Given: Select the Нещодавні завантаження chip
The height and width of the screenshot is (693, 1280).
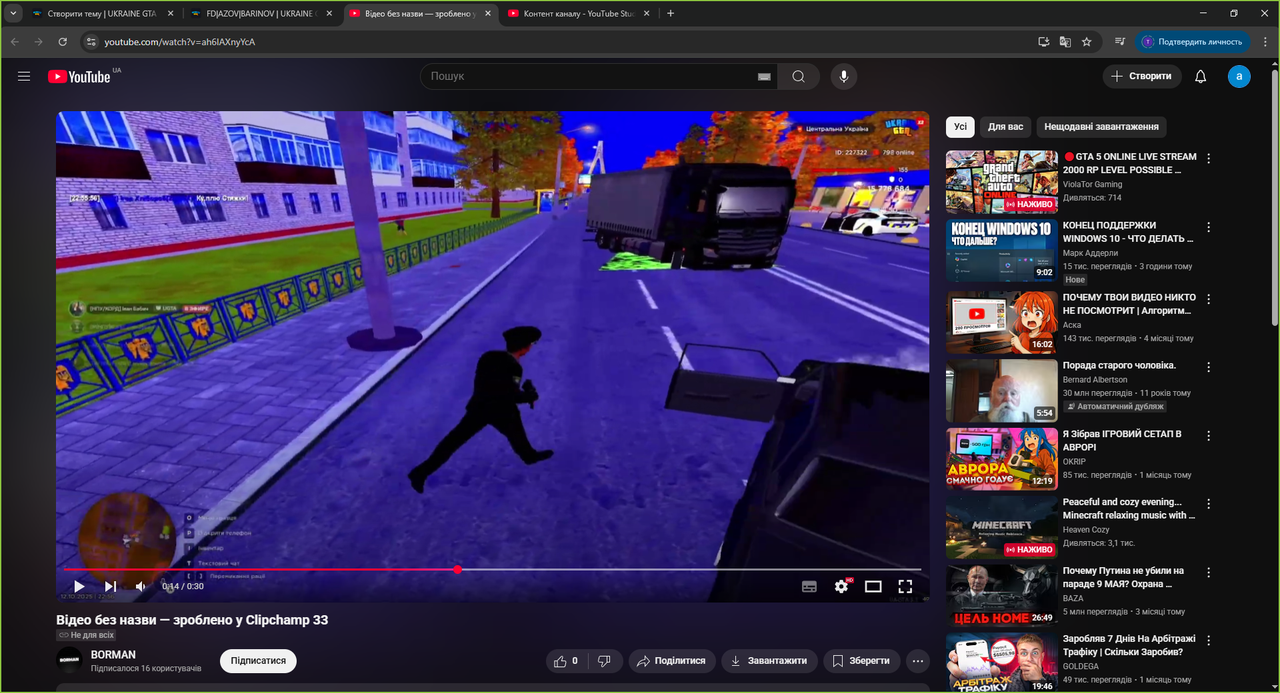Looking at the screenshot, I should point(1101,127).
